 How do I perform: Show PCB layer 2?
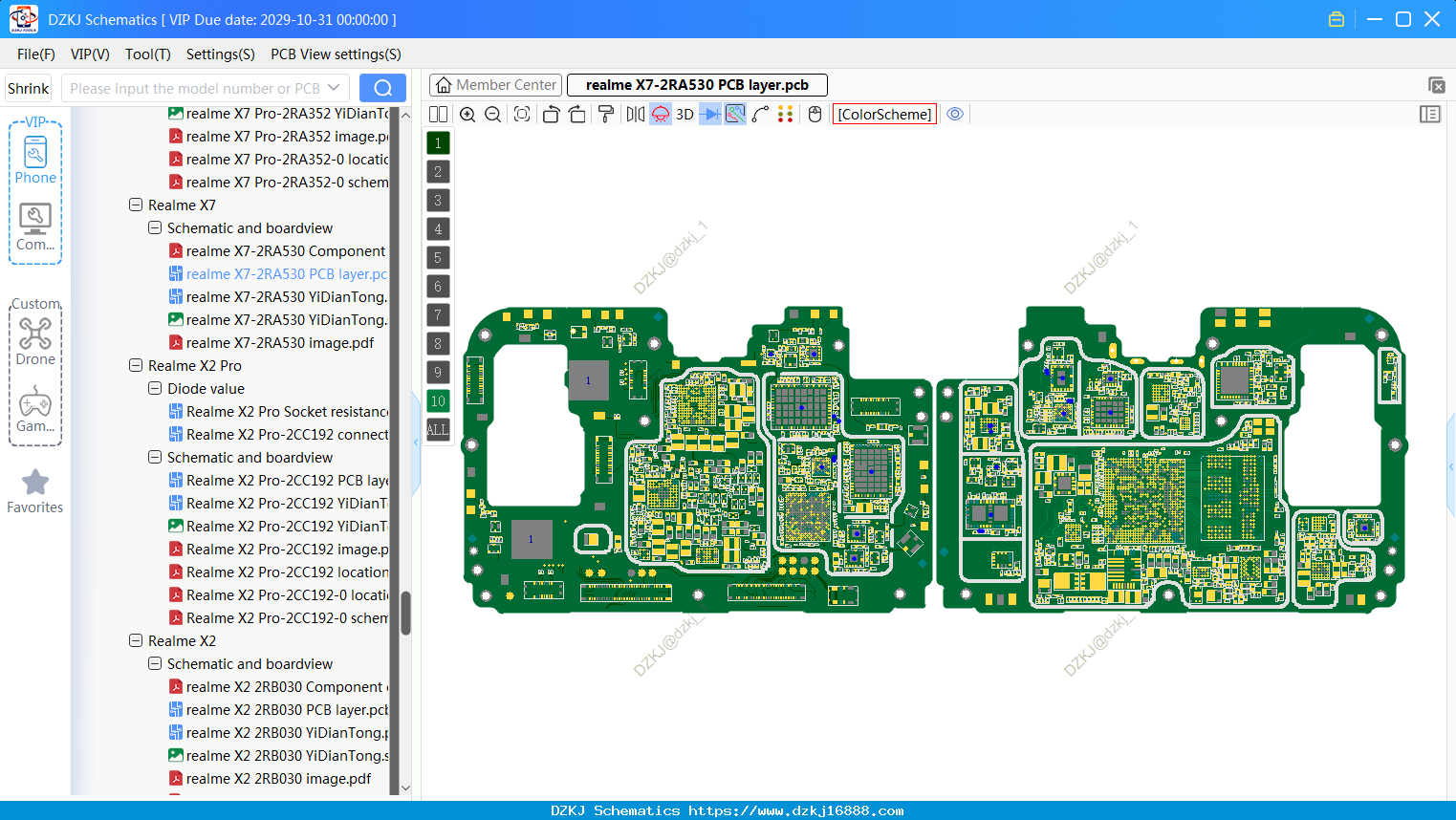pyautogui.click(x=438, y=172)
